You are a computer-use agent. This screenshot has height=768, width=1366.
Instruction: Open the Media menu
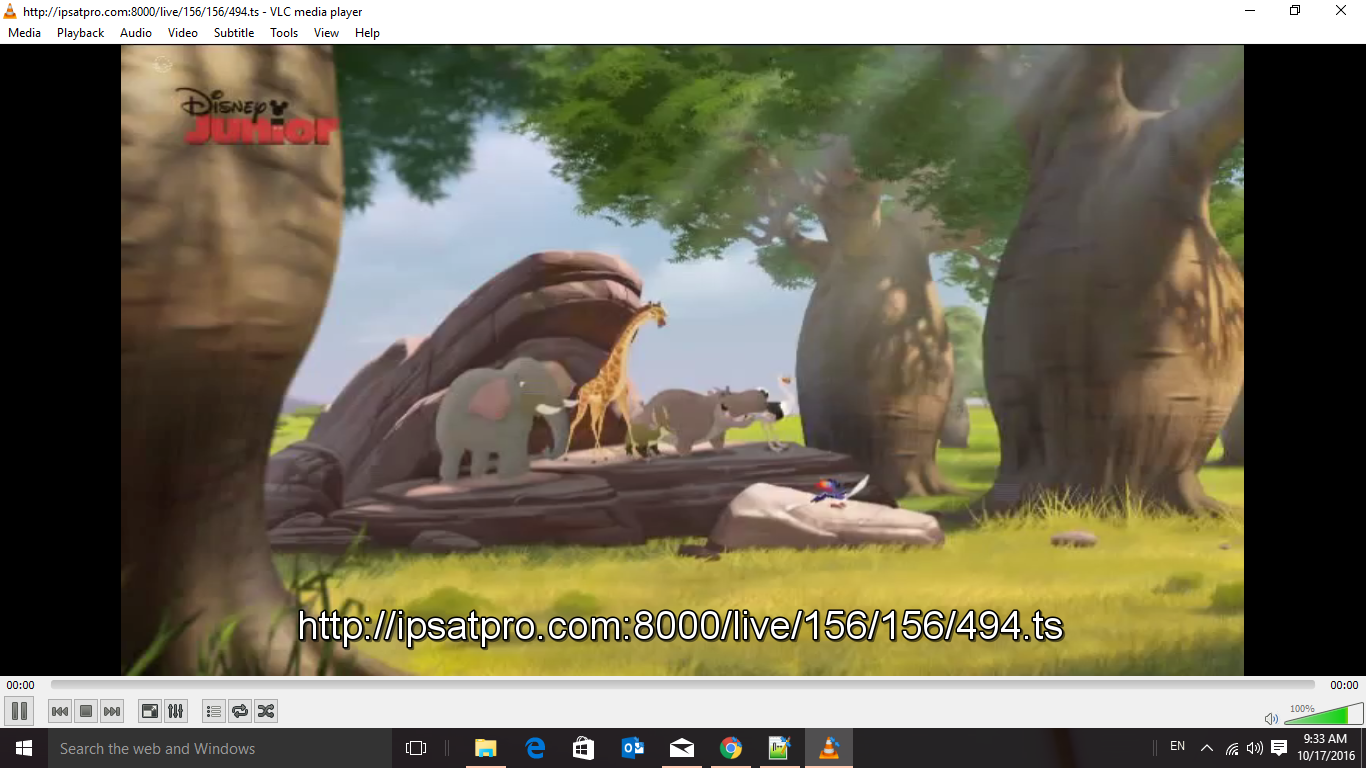25,33
